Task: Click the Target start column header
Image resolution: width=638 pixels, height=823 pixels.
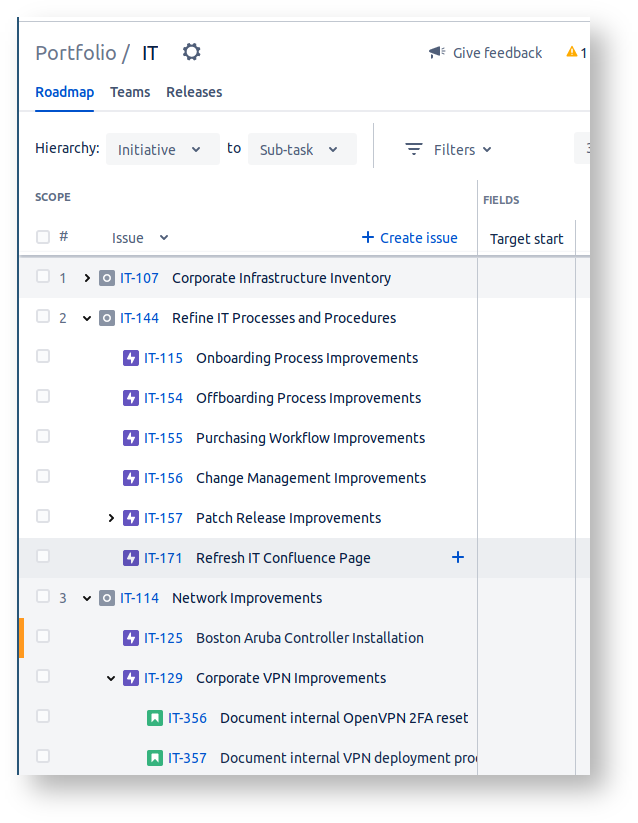Action: 526,239
